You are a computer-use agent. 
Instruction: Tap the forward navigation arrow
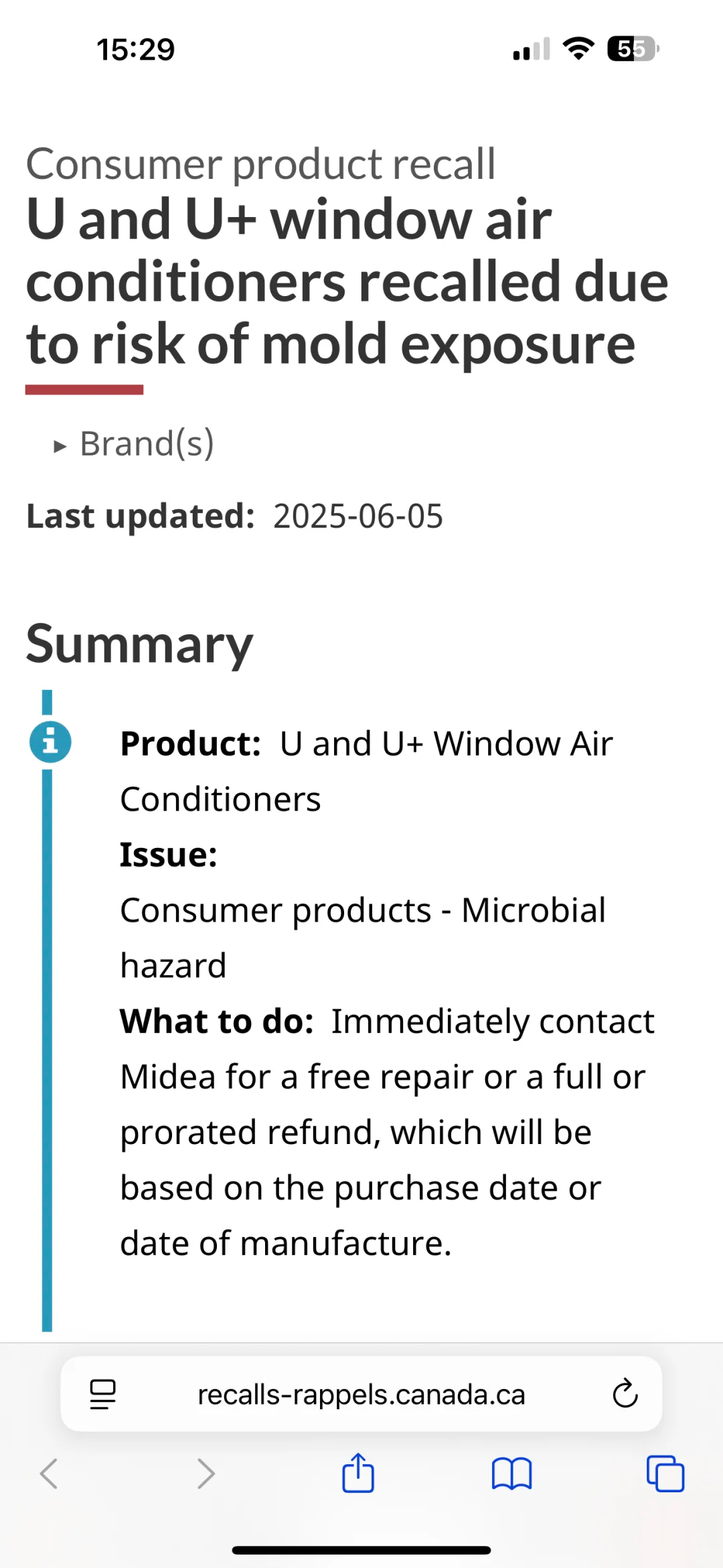[206, 1474]
